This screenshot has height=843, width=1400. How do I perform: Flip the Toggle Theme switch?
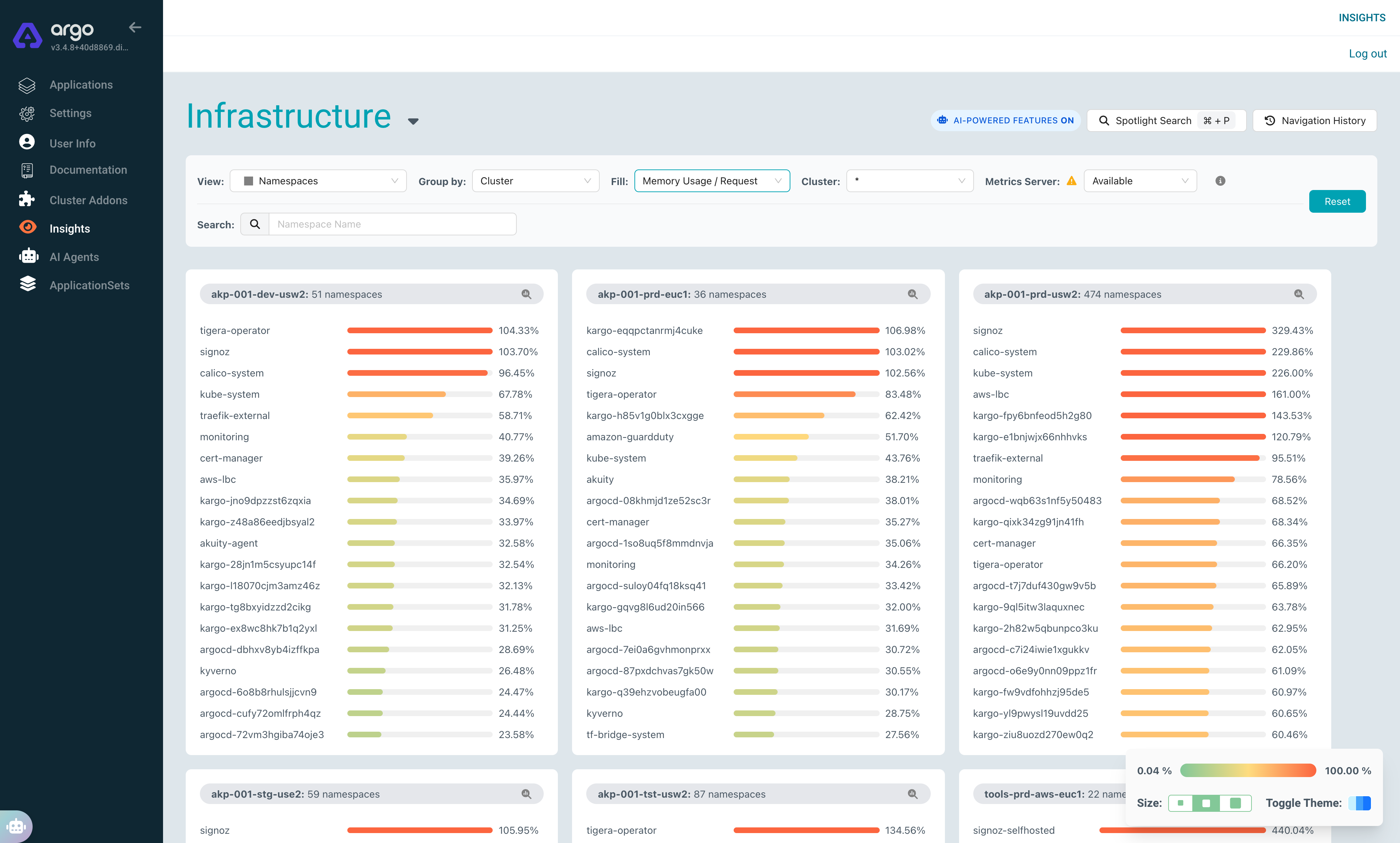1360,803
